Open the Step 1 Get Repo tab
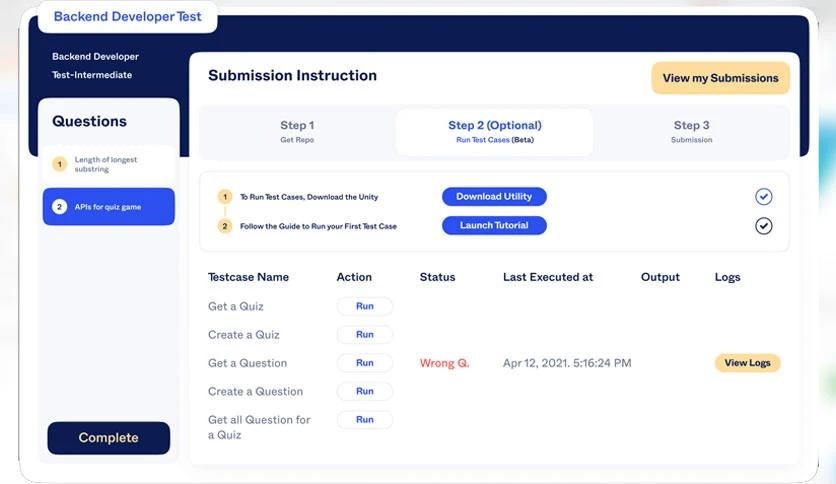Viewport: 836px width, 484px height. pyautogui.click(x=297, y=132)
